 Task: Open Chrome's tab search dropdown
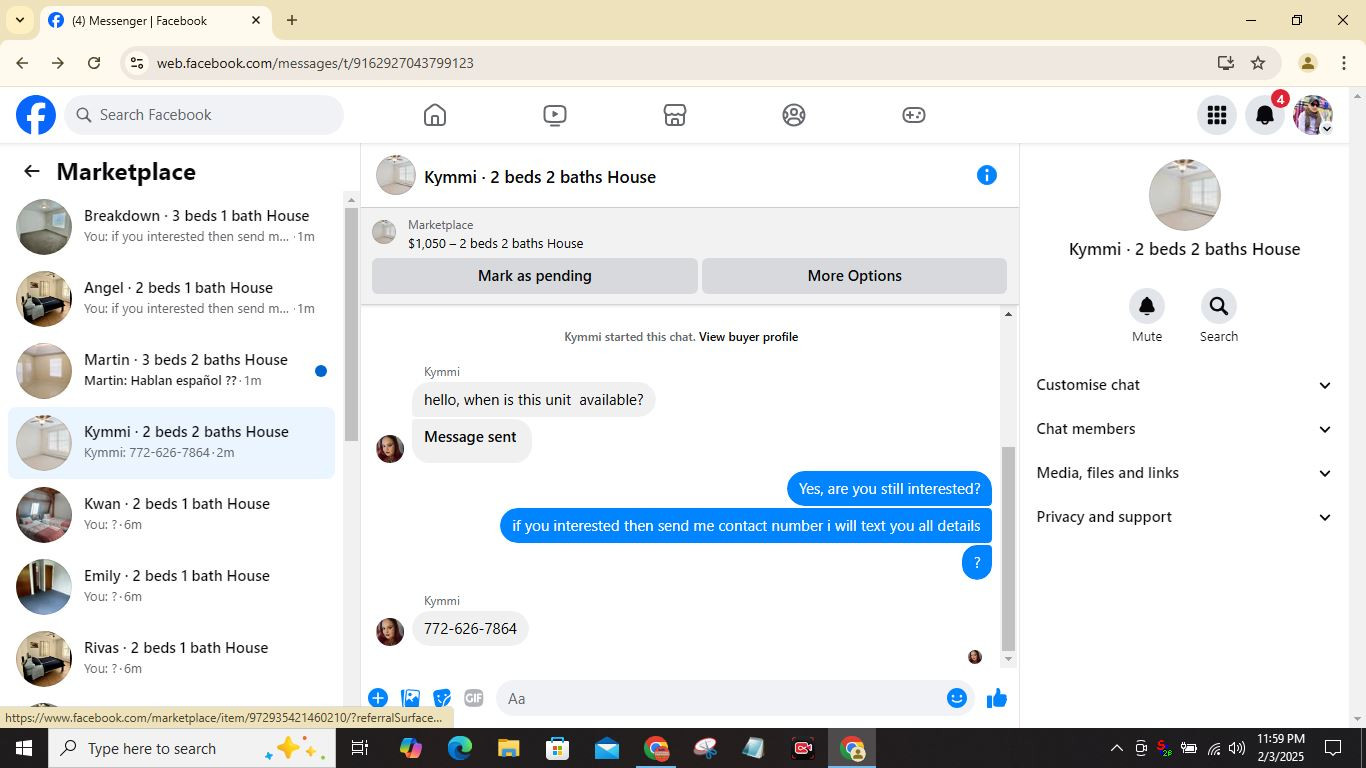[19, 20]
